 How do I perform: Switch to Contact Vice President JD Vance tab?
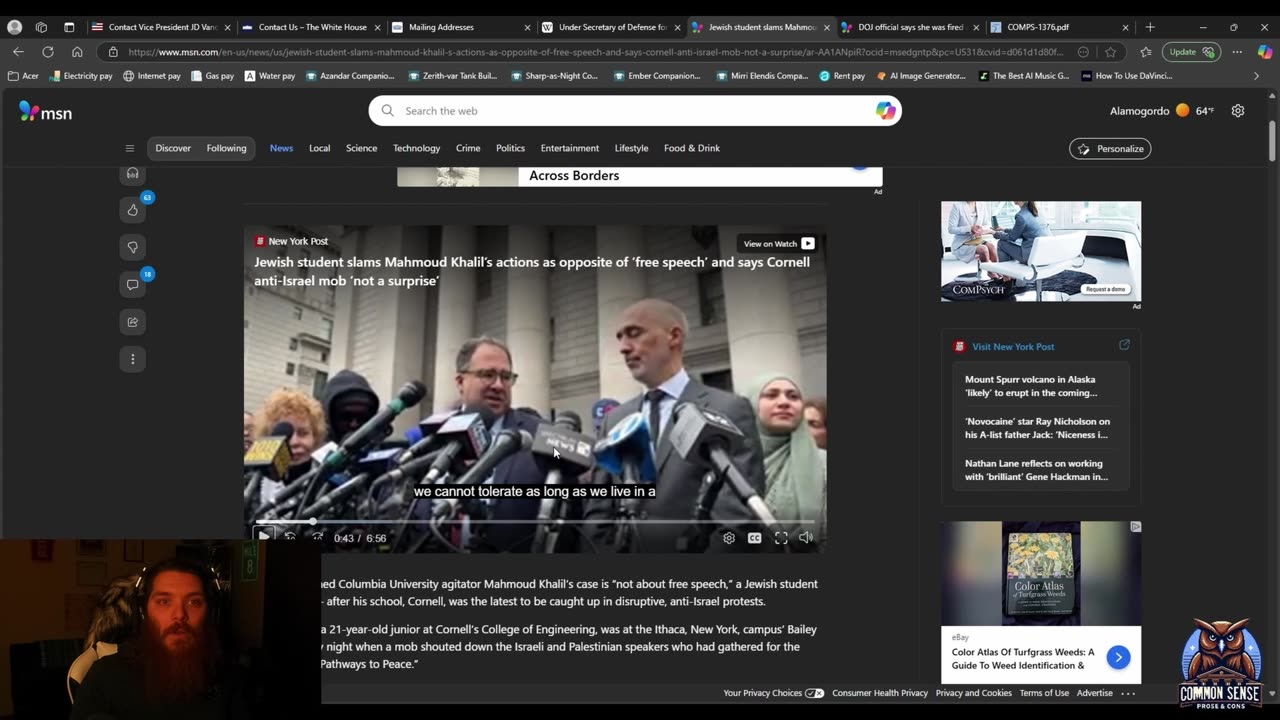(160, 27)
